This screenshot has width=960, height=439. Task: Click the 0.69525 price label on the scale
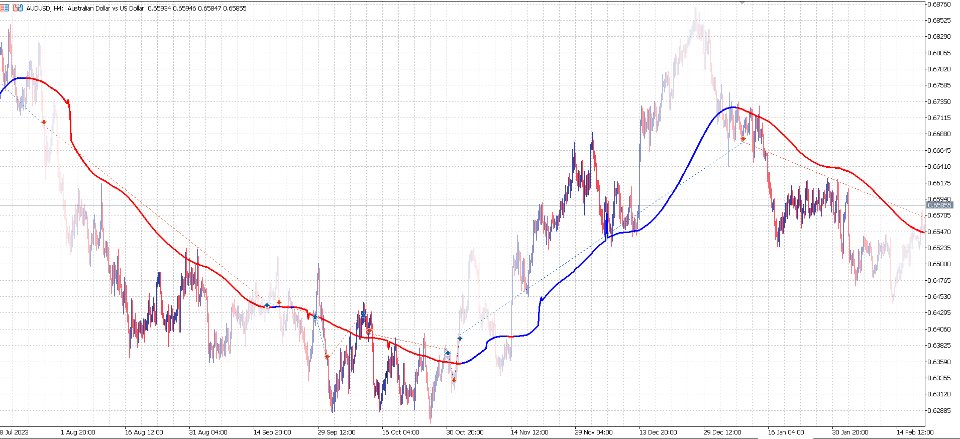click(940, 20)
